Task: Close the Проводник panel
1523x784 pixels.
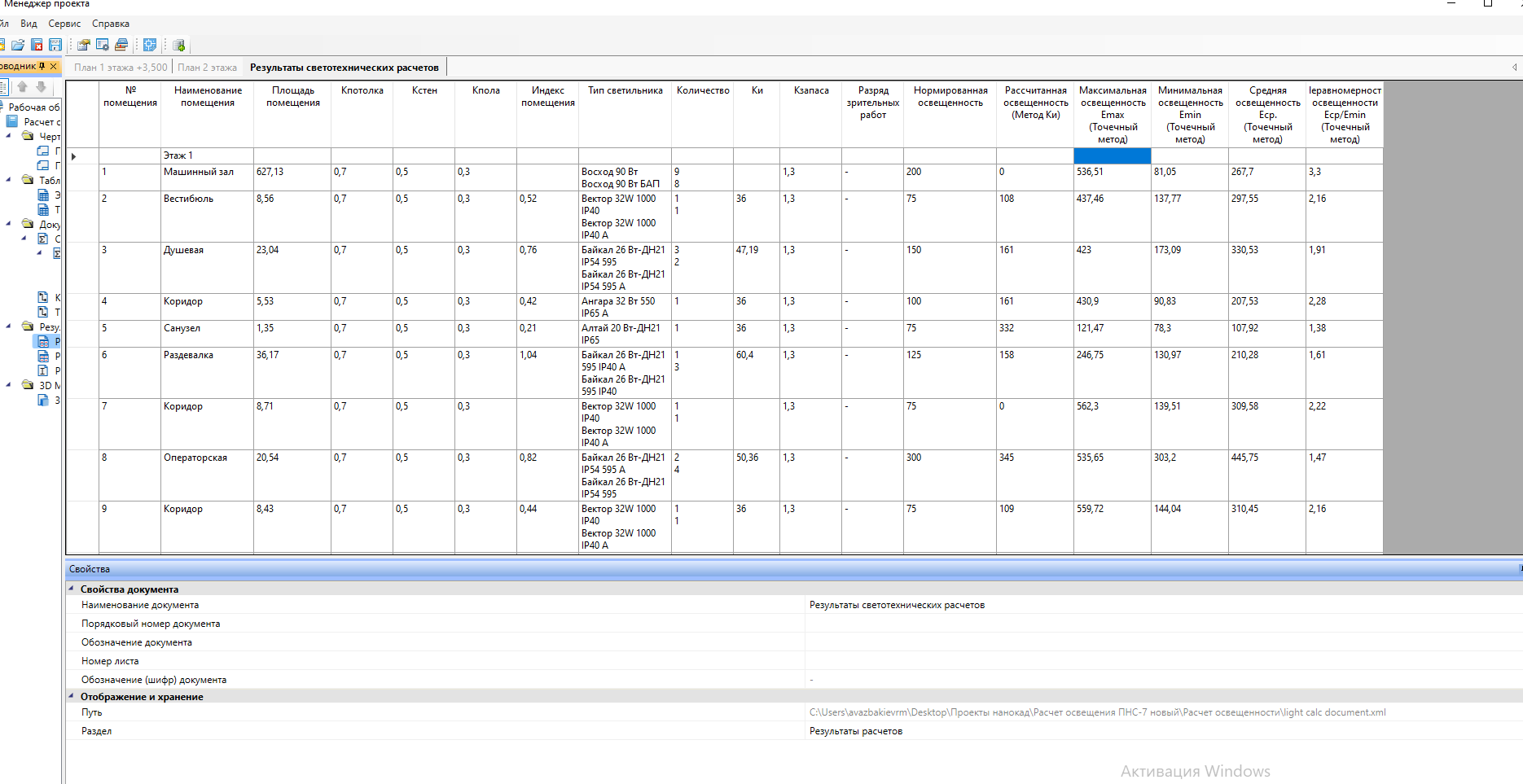Action: 54,66
